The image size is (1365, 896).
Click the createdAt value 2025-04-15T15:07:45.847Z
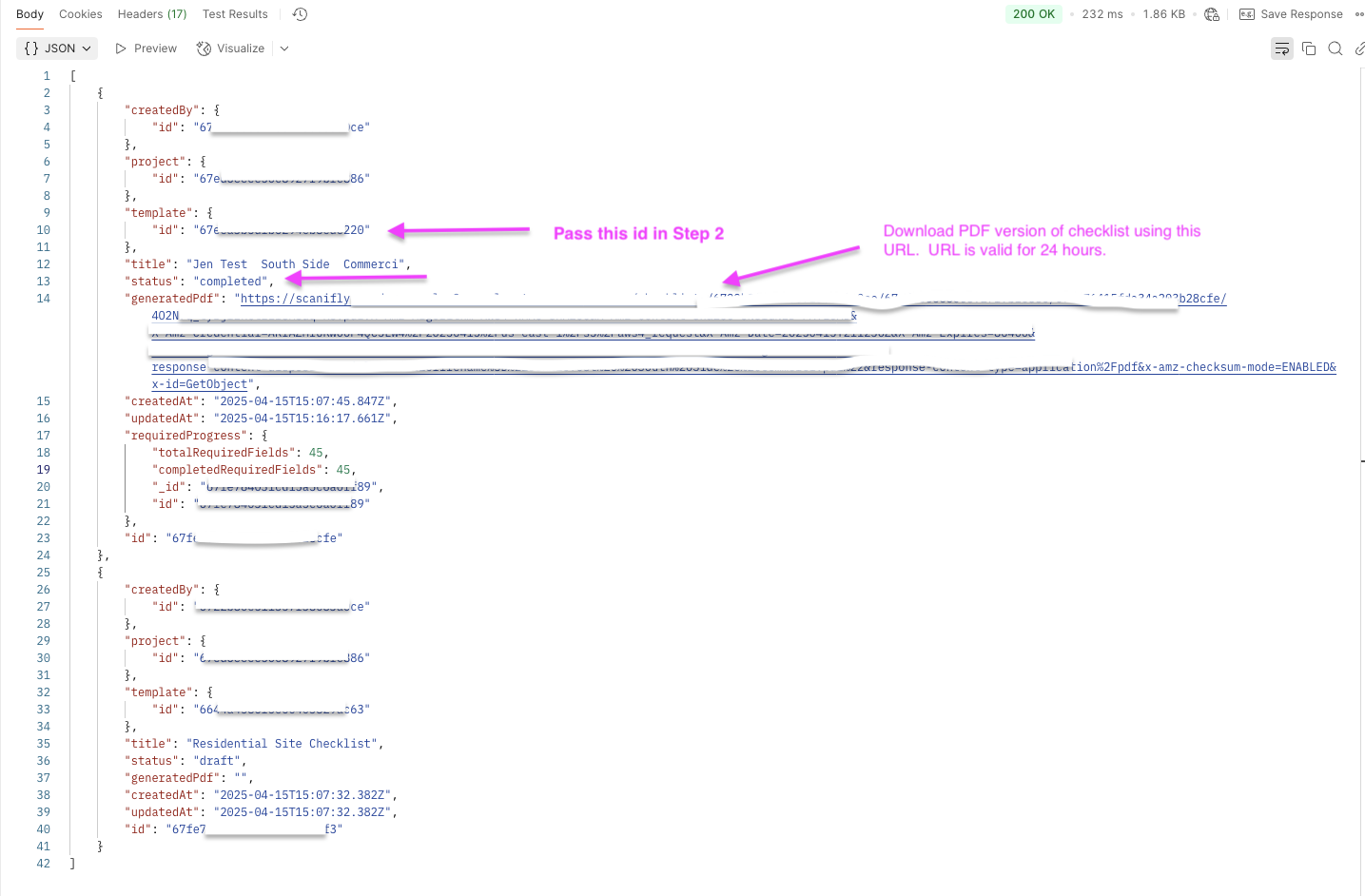pos(302,401)
